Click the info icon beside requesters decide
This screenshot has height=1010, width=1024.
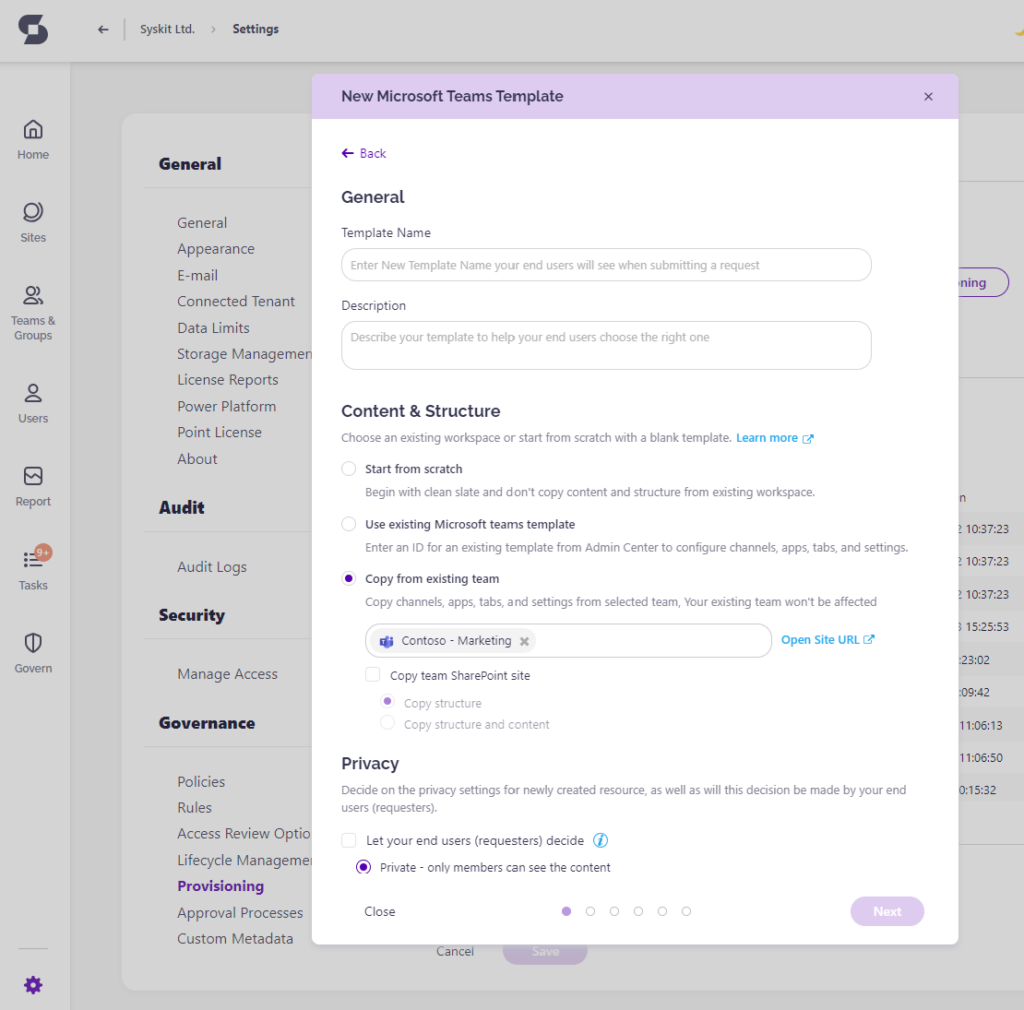tap(600, 840)
